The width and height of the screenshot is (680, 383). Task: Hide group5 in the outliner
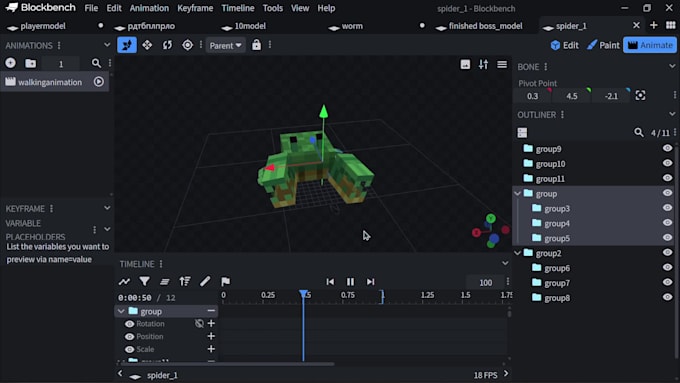pos(667,237)
